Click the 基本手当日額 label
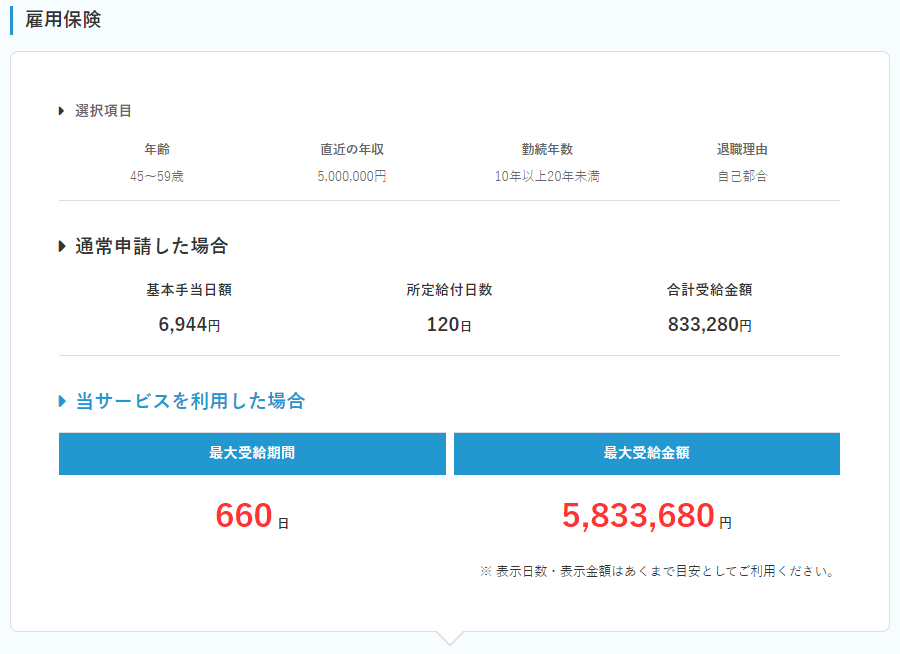Screen dimensions: 900x654 (189, 290)
